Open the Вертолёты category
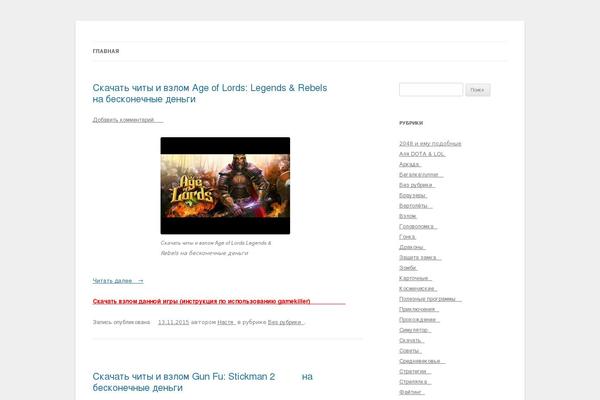600x400 pixels. (416, 206)
